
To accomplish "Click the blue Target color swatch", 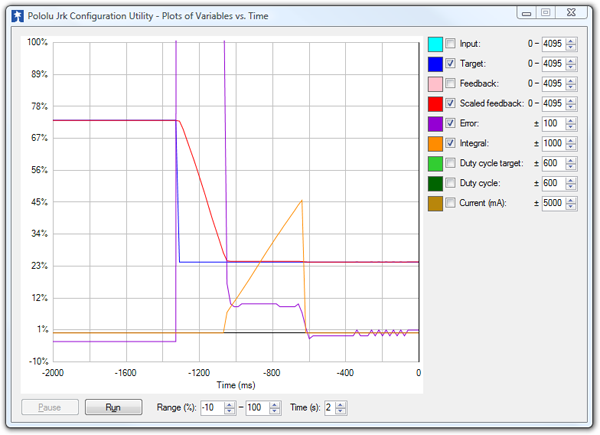I will click(x=435, y=64).
